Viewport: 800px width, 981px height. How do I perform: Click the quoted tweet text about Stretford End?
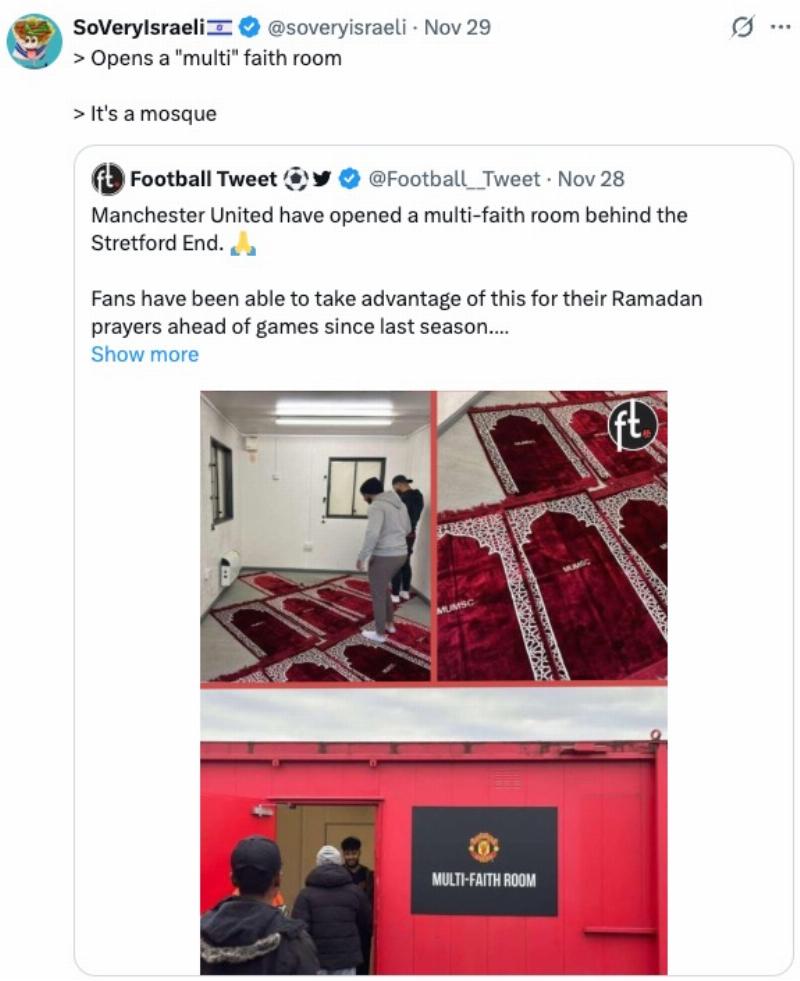coord(390,228)
